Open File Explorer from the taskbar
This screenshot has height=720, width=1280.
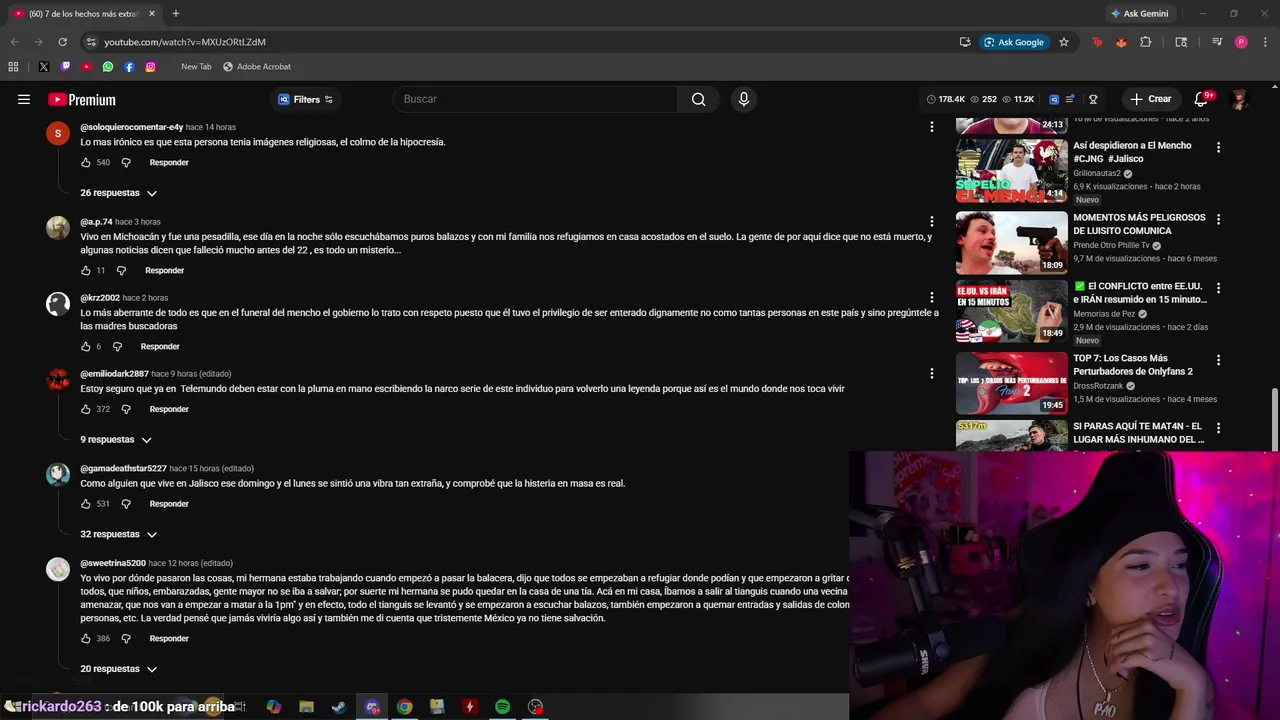click(x=306, y=707)
